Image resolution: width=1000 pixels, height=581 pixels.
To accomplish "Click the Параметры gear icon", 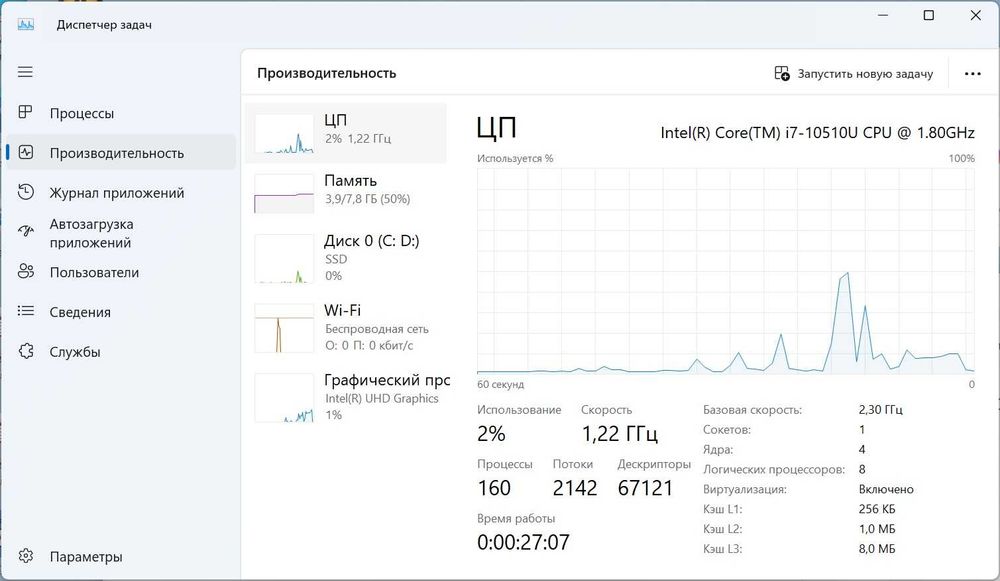I will [26, 555].
